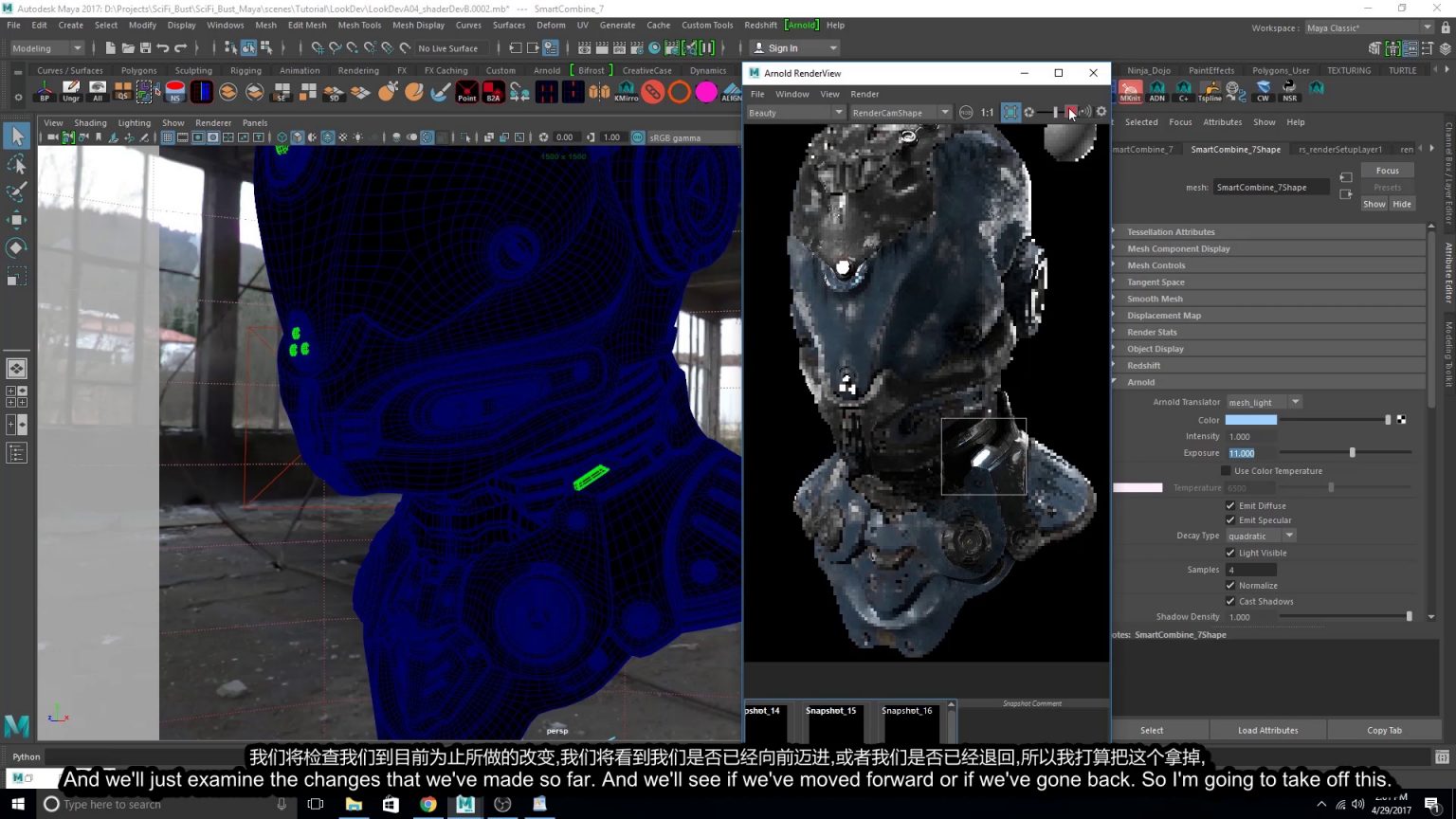Open the Beauty AOV dropdown
The width and height of the screenshot is (1456, 819).
pos(794,113)
